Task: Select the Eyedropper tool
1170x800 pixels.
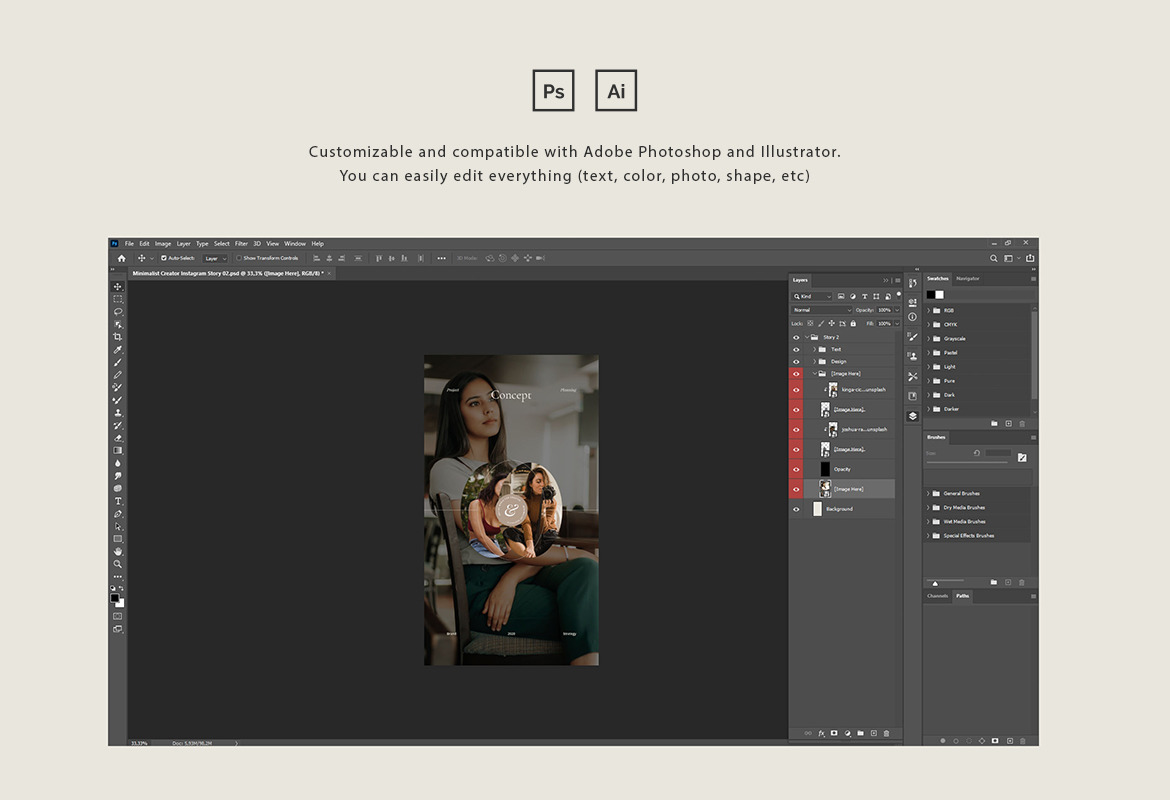Action: pos(118,349)
